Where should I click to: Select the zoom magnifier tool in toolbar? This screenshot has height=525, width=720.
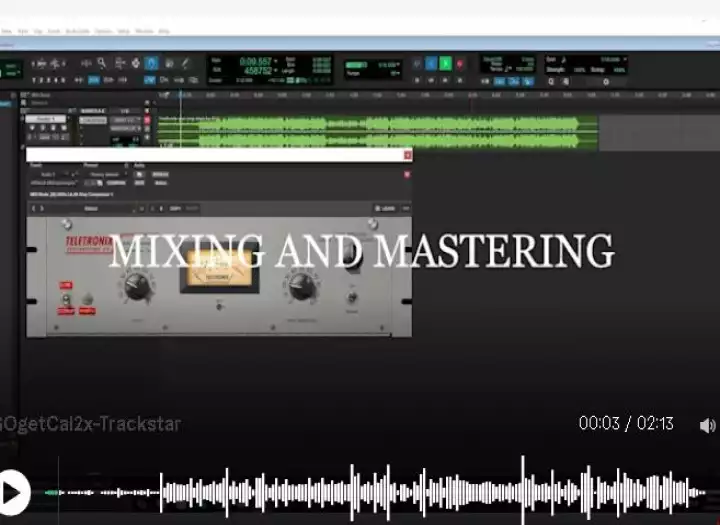(x=102, y=63)
